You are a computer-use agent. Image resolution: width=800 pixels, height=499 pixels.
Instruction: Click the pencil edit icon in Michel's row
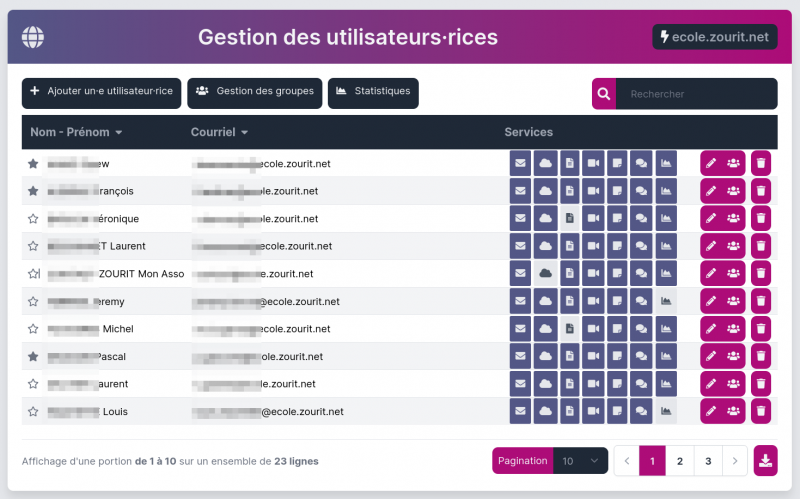pyautogui.click(x=711, y=328)
